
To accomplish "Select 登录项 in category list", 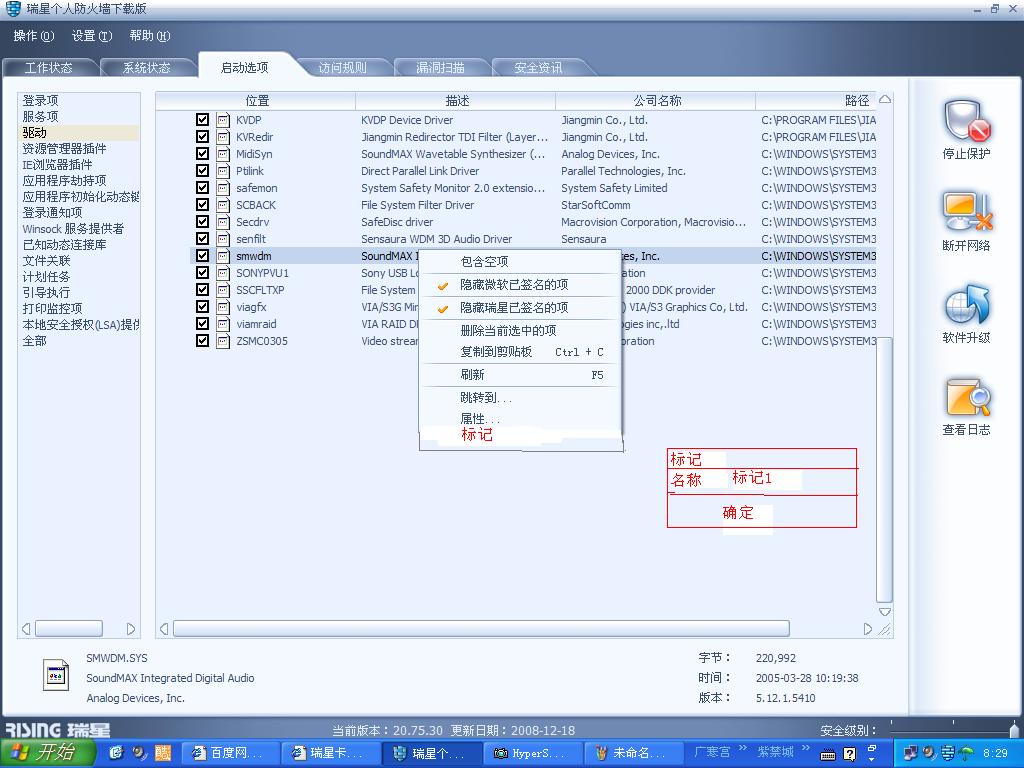I will (40, 101).
